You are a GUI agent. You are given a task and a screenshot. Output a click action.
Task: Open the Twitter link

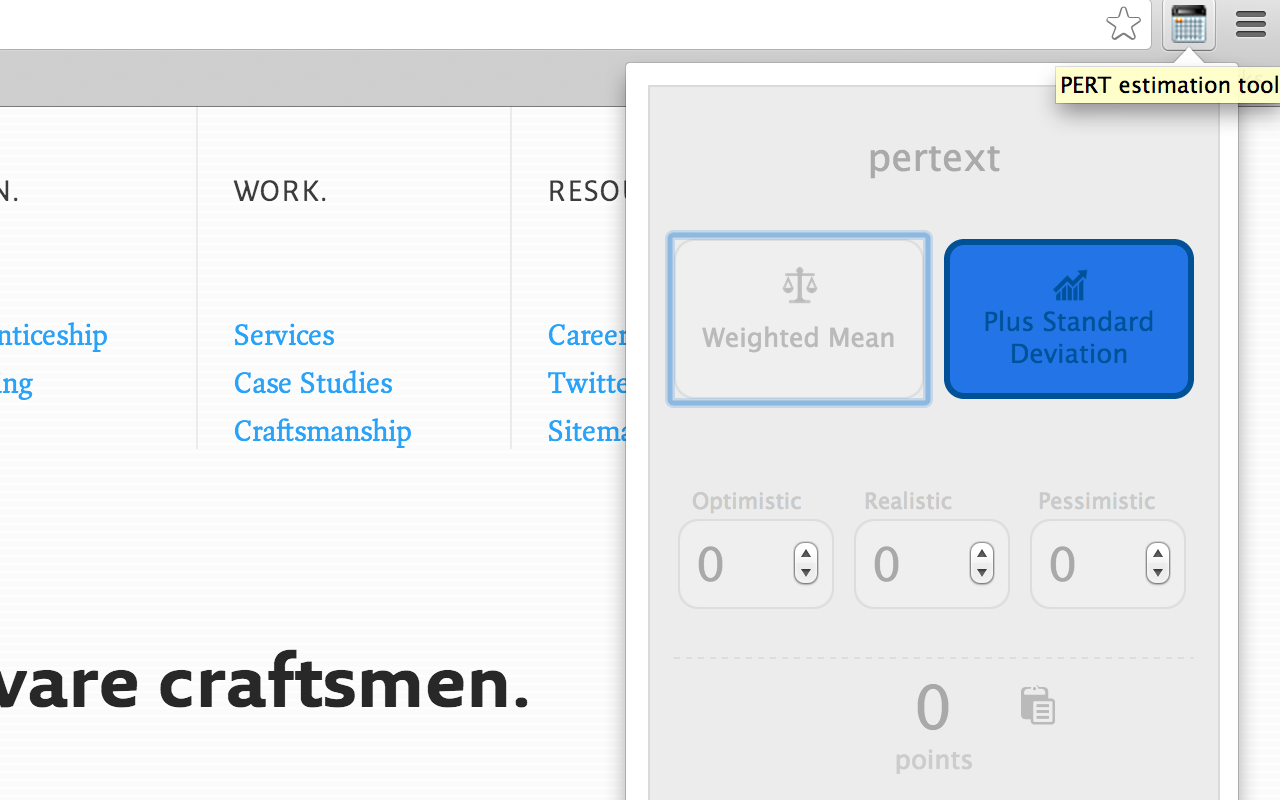[588, 383]
